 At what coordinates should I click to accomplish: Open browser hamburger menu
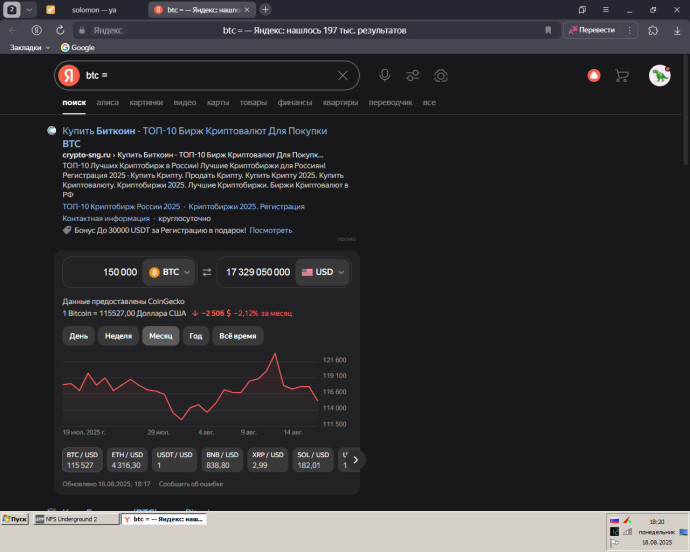[x=606, y=9]
